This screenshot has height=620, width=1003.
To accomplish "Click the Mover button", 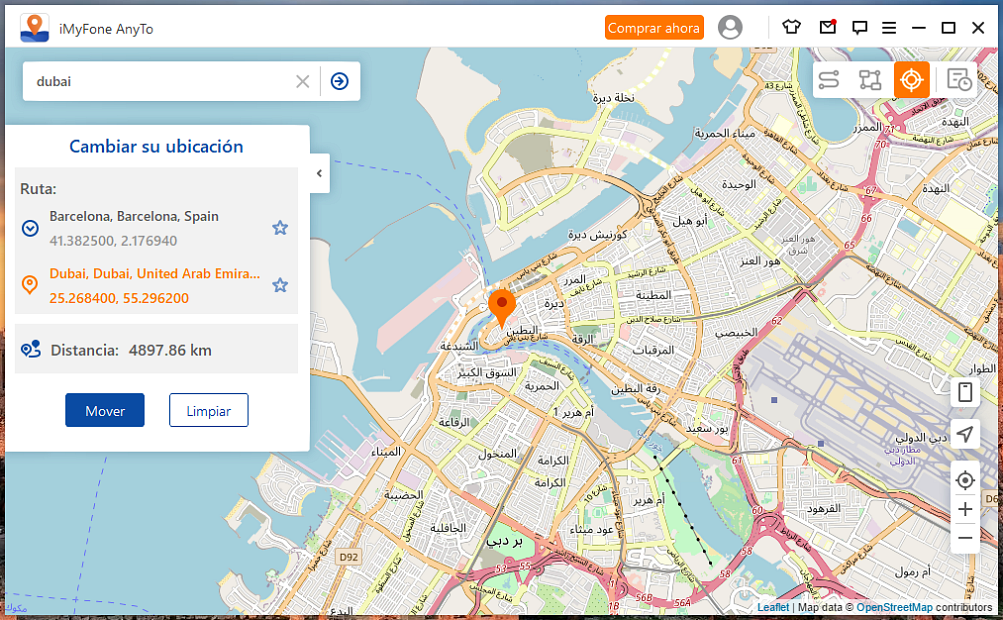I will 105,410.
